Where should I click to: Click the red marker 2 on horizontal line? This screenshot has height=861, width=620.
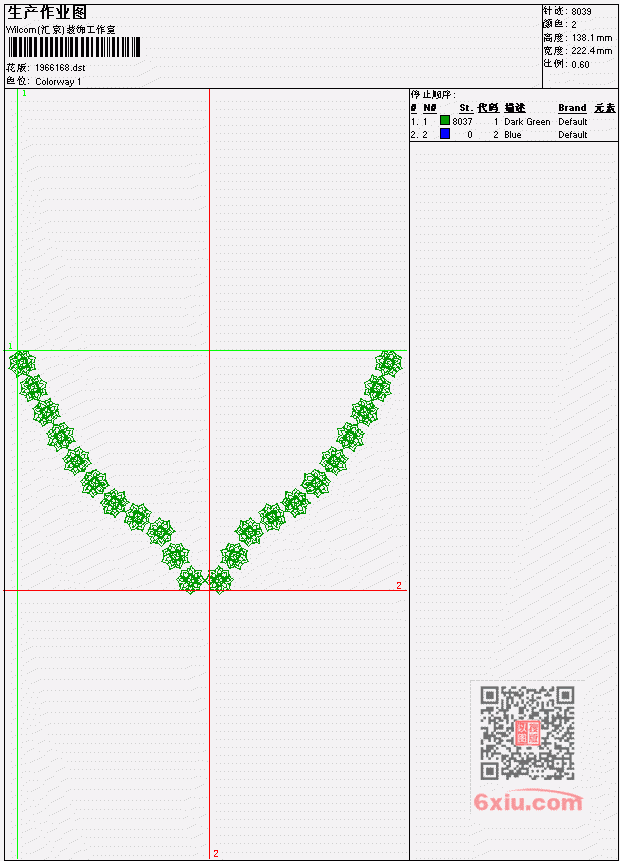point(399,586)
